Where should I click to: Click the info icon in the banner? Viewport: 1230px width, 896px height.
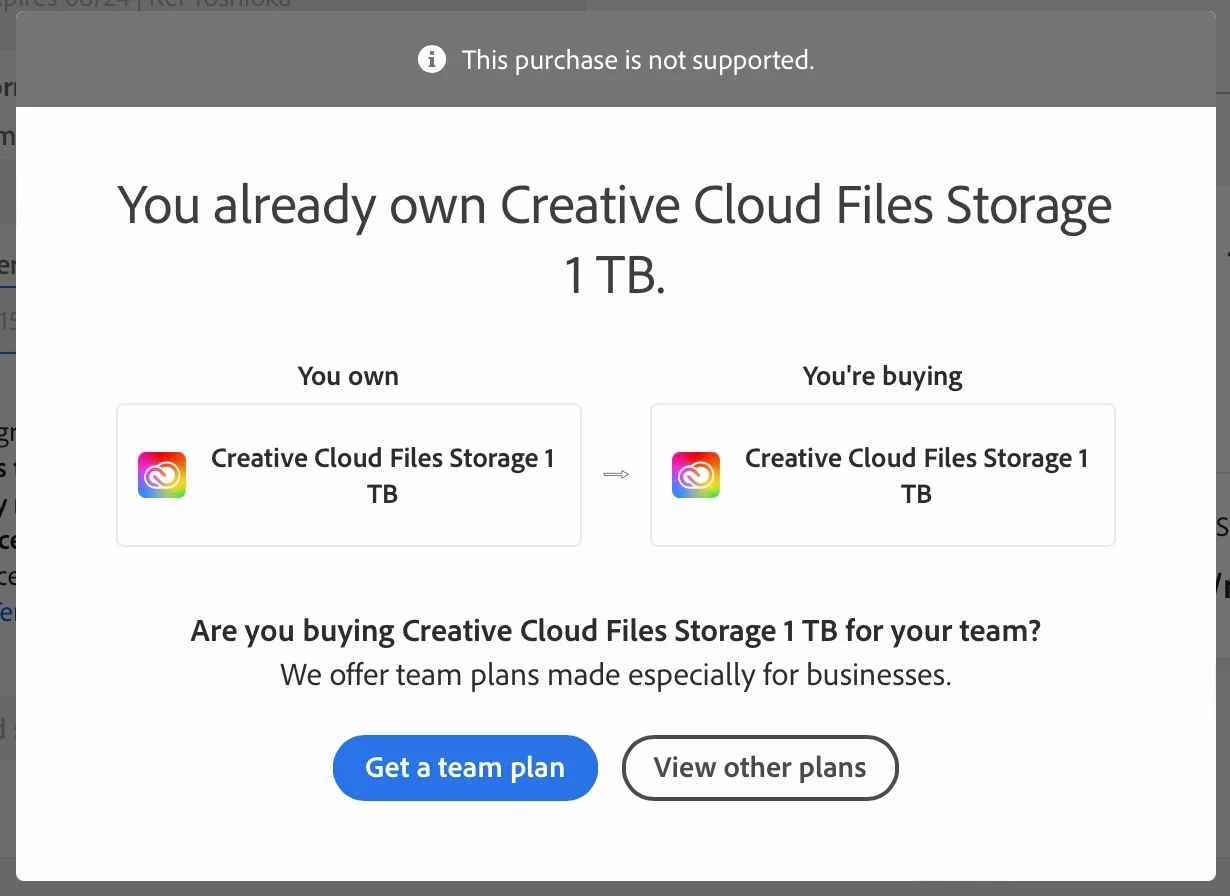pyautogui.click(x=431, y=60)
